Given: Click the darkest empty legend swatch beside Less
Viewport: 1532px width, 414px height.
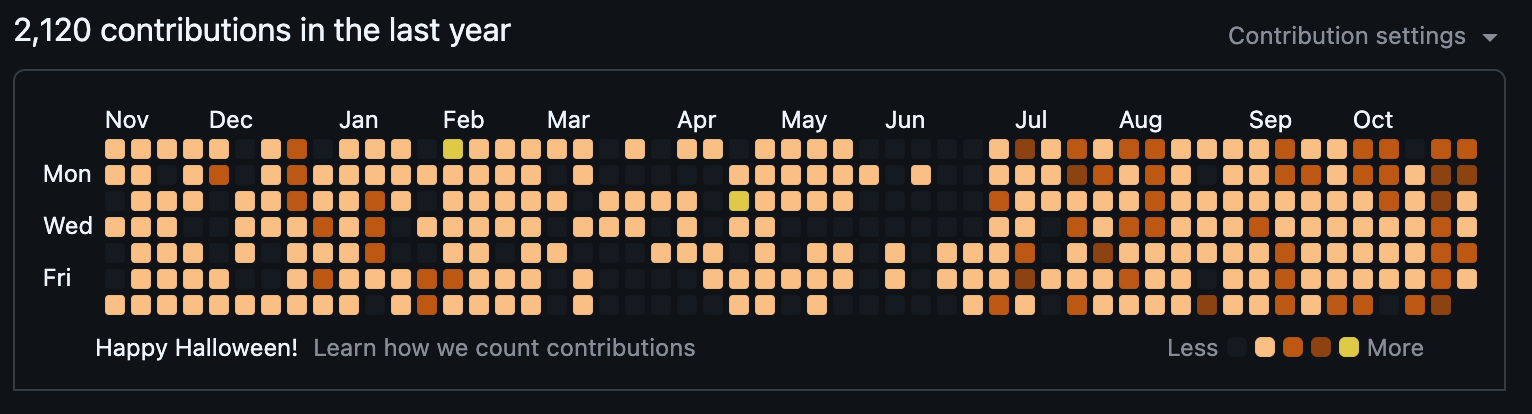Looking at the screenshot, I should click(x=1237, y=348).
